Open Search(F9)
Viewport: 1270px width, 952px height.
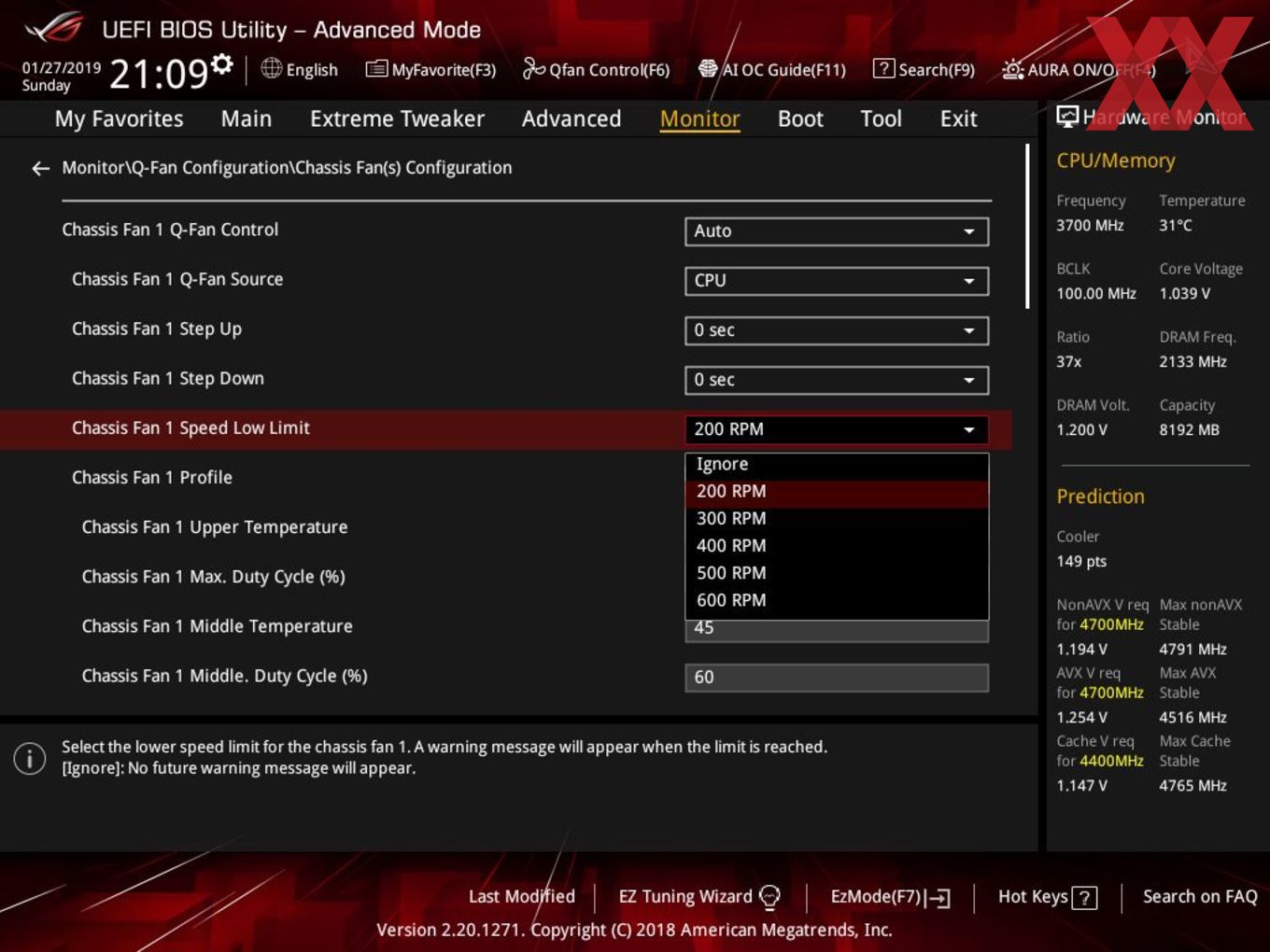pyautogui.click(x=924, y=69)
